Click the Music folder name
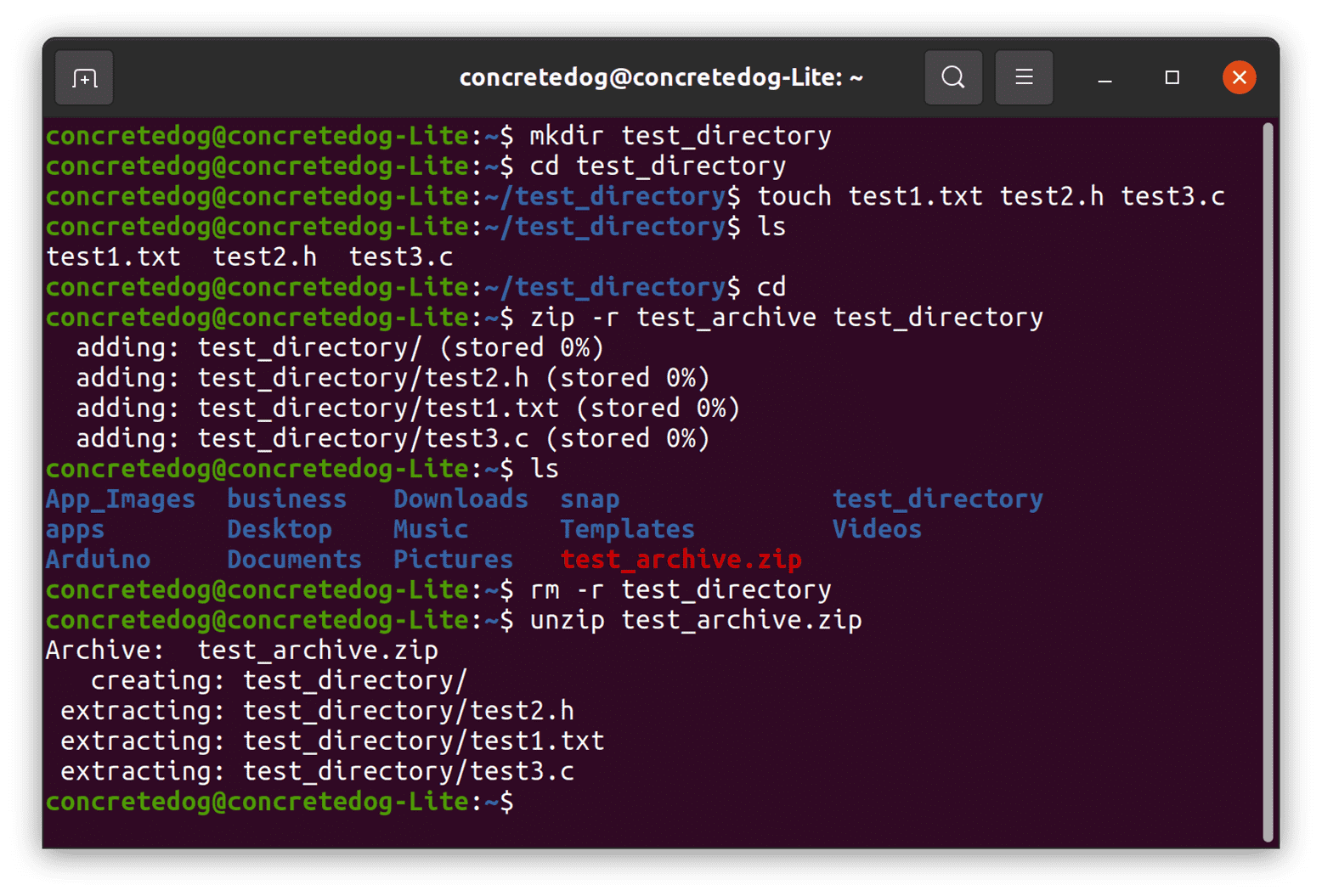Viewport: 1322px width, 896px height. tap(431, 530)
